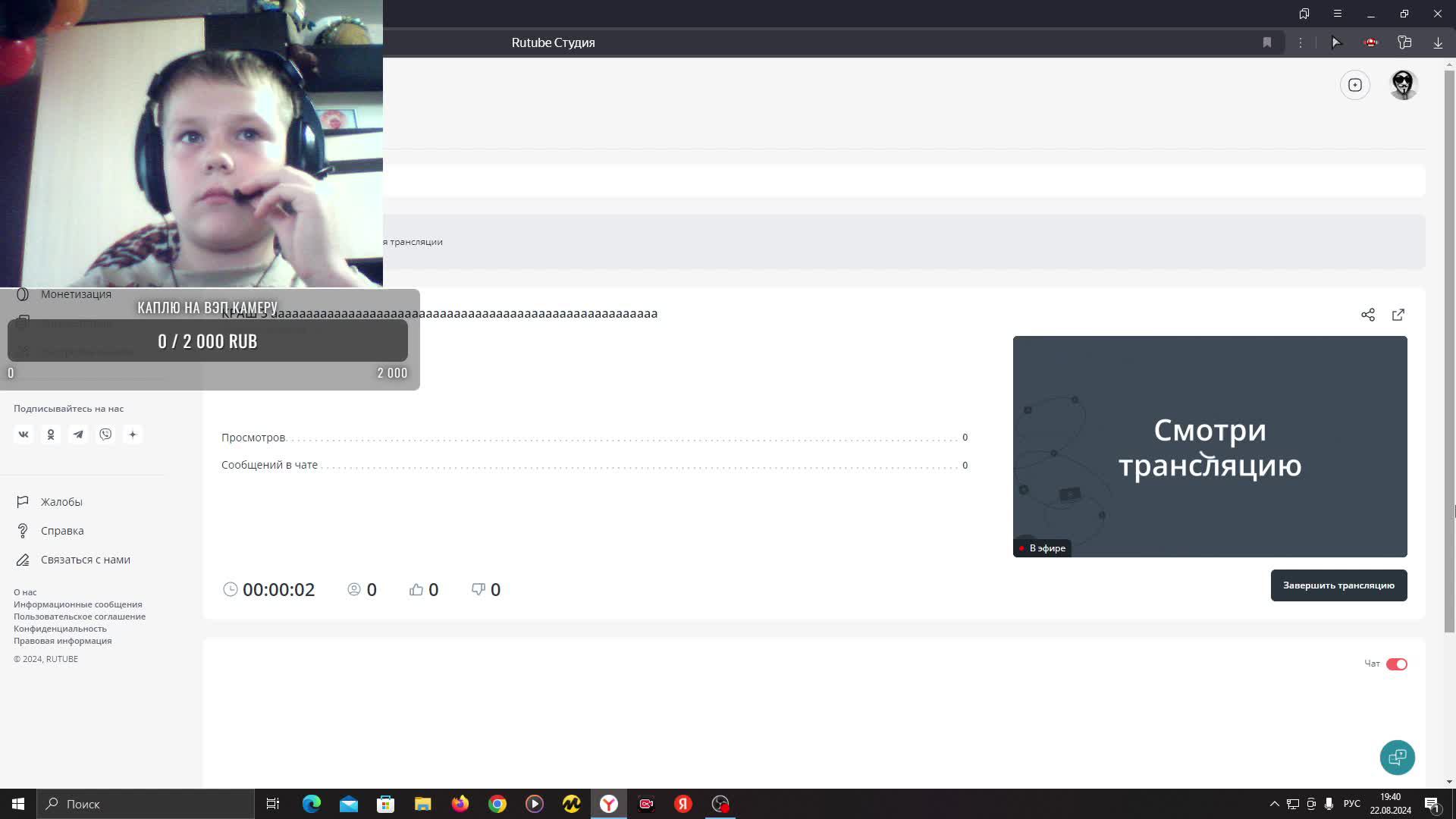1456x819 pixels.
Task: Click the КРАШ stream title text
Action: click(440, 313)
